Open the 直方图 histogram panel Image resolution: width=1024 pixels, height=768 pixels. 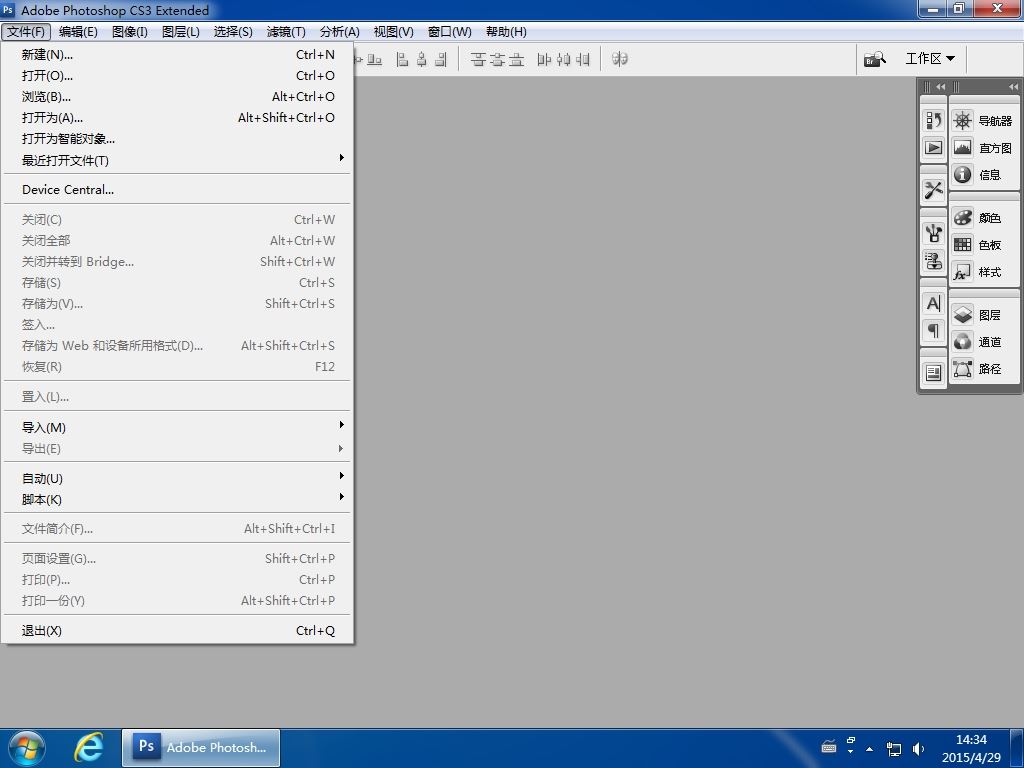[x=983, y=148]
